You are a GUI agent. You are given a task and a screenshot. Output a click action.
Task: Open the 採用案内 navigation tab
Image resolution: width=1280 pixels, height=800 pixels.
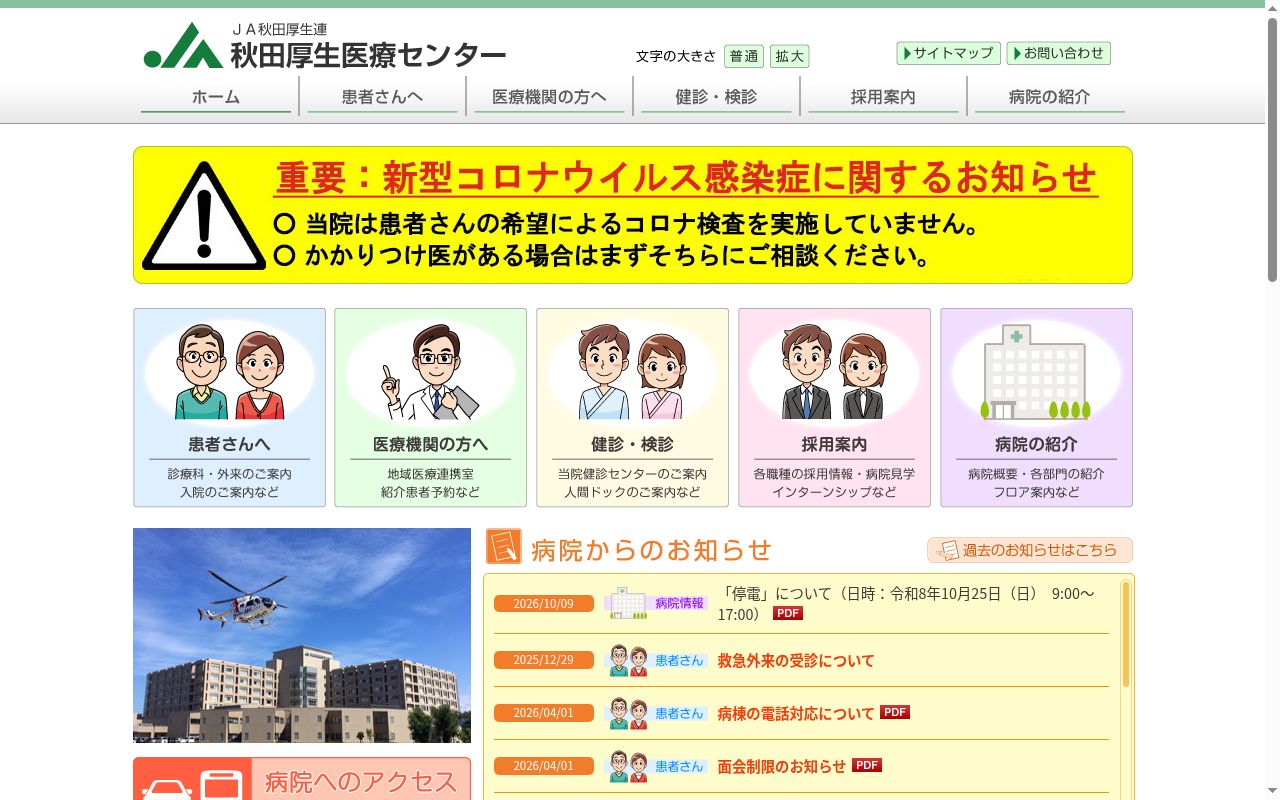[x=883, y=97]
